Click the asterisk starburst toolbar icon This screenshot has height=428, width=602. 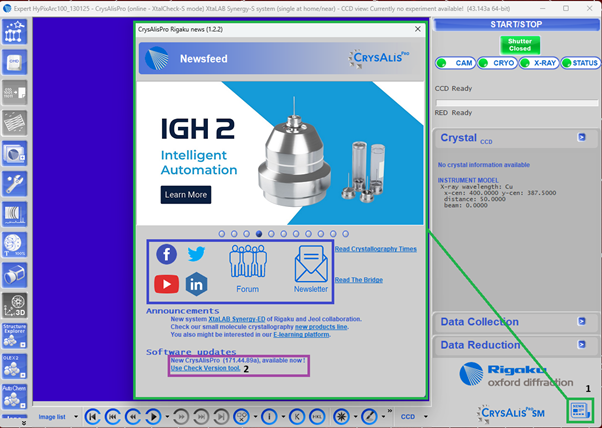(x=341, y=416)
